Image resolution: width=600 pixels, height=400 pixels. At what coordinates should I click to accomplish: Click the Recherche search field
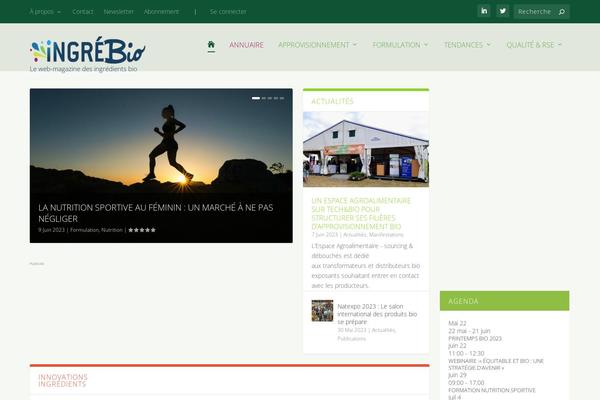[x=541, y=11]
